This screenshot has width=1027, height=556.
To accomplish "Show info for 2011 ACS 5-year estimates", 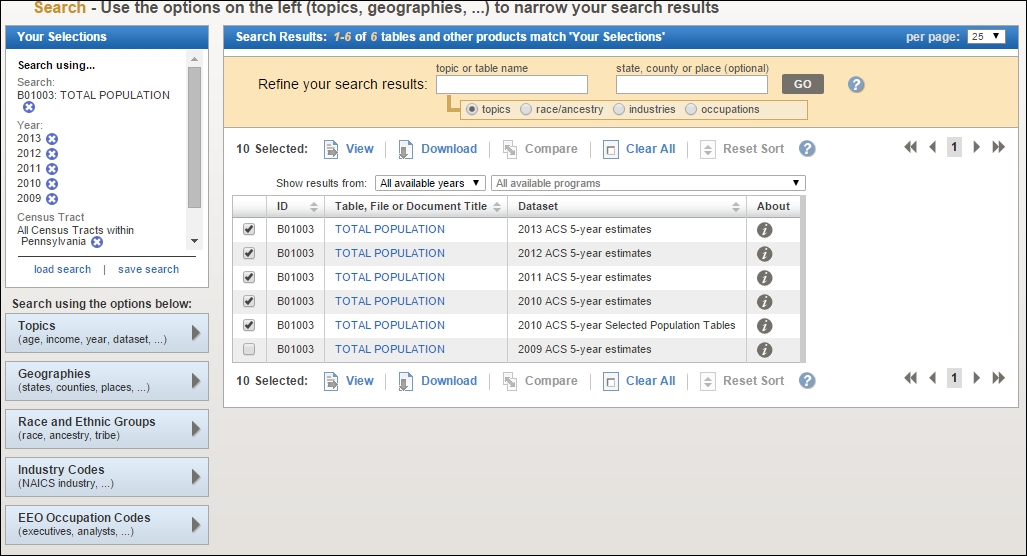I will click(764, 278).
